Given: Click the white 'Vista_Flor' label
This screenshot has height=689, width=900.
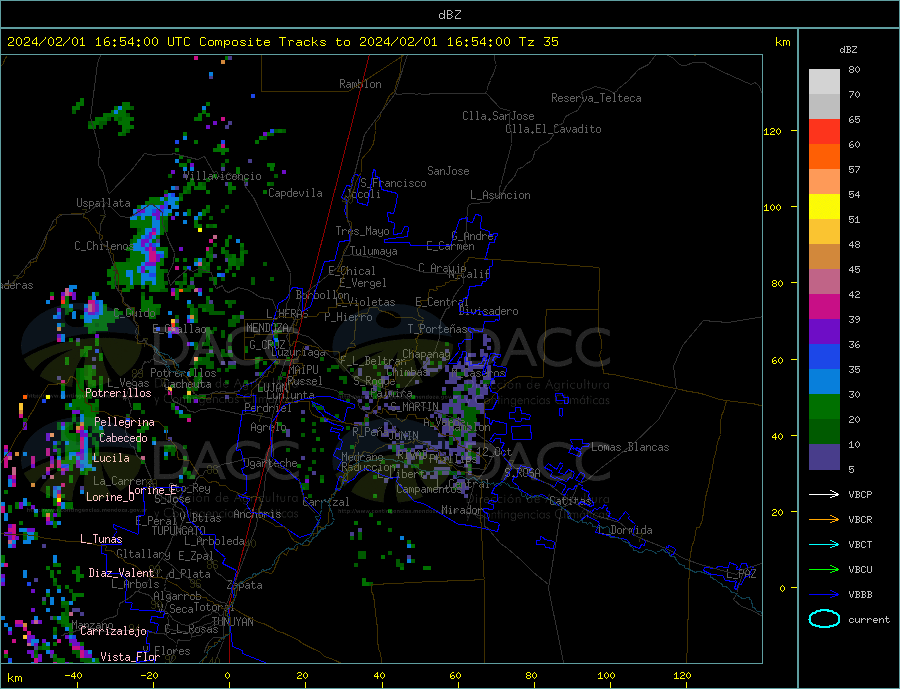Looking at the screenshot, I should click(x=130, y=657).
